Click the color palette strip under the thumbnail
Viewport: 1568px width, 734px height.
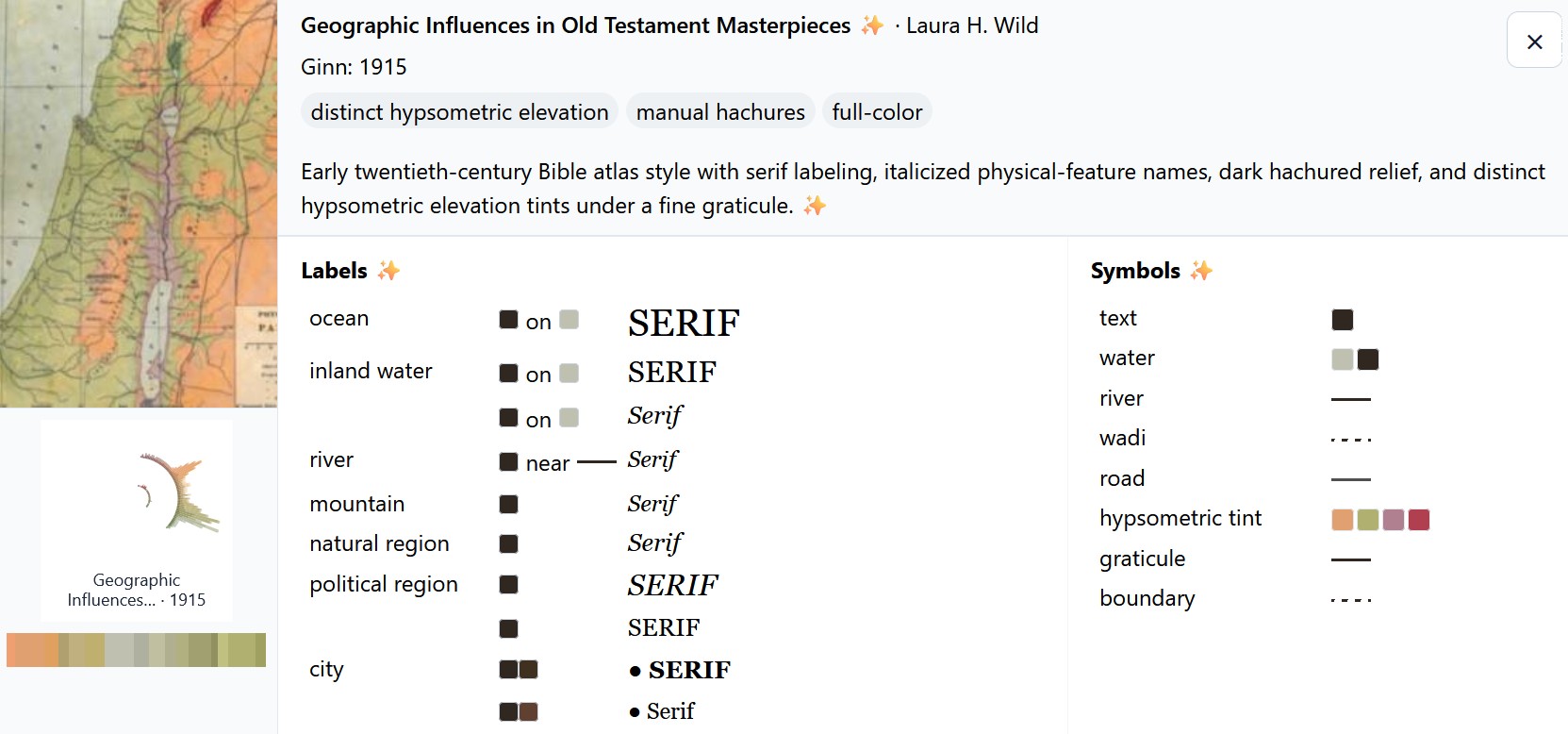point(136,650)
